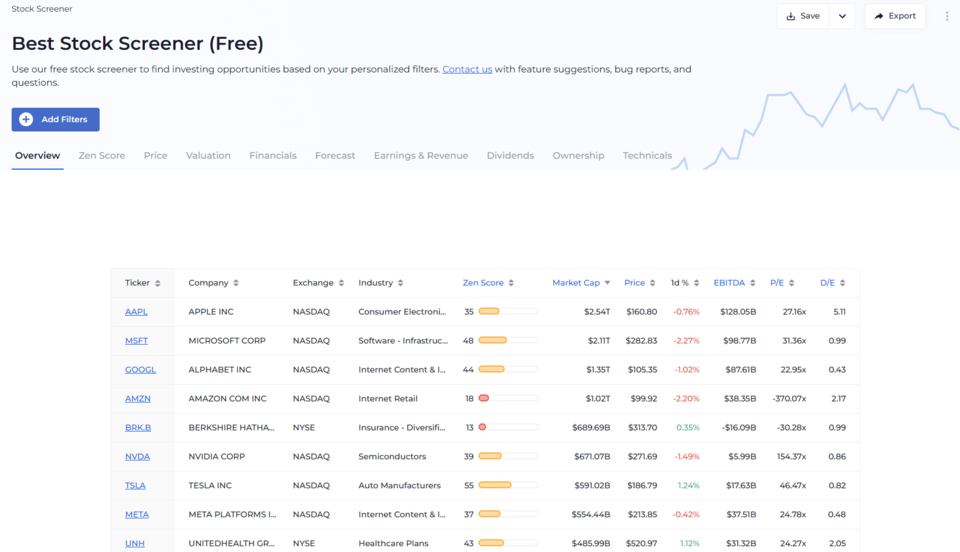Click the -$16.09B EBITDA value
The image size is (960, 552).
[x=738, y=428]
